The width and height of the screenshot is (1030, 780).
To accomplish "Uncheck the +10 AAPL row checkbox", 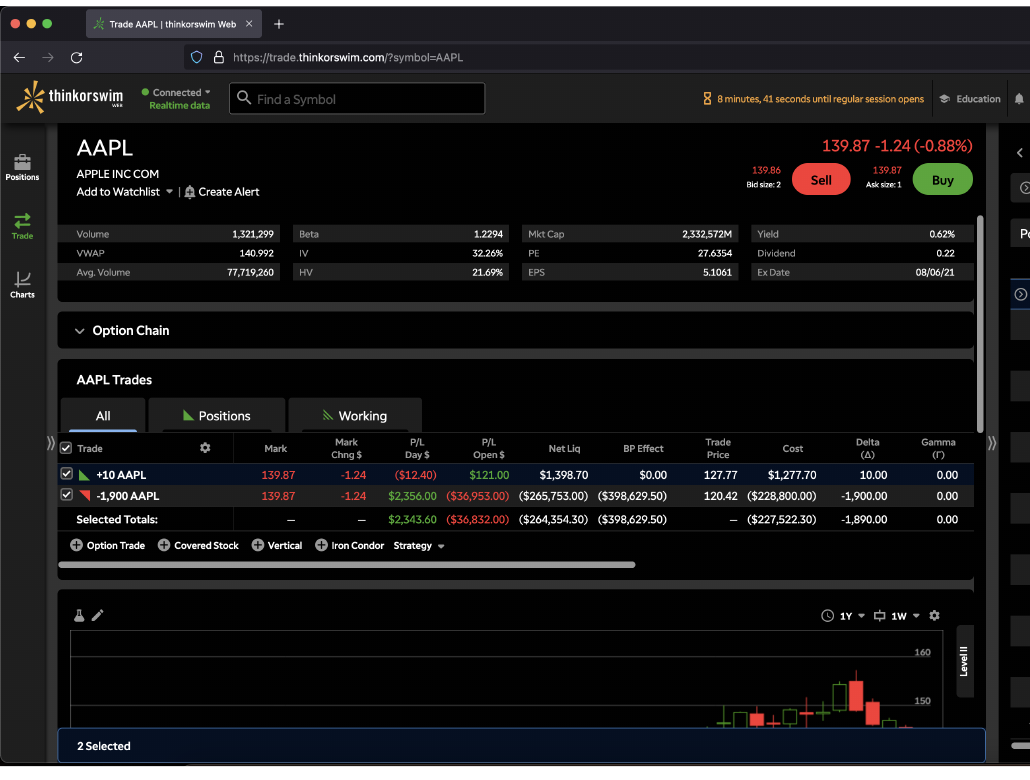I will [66, 474].
